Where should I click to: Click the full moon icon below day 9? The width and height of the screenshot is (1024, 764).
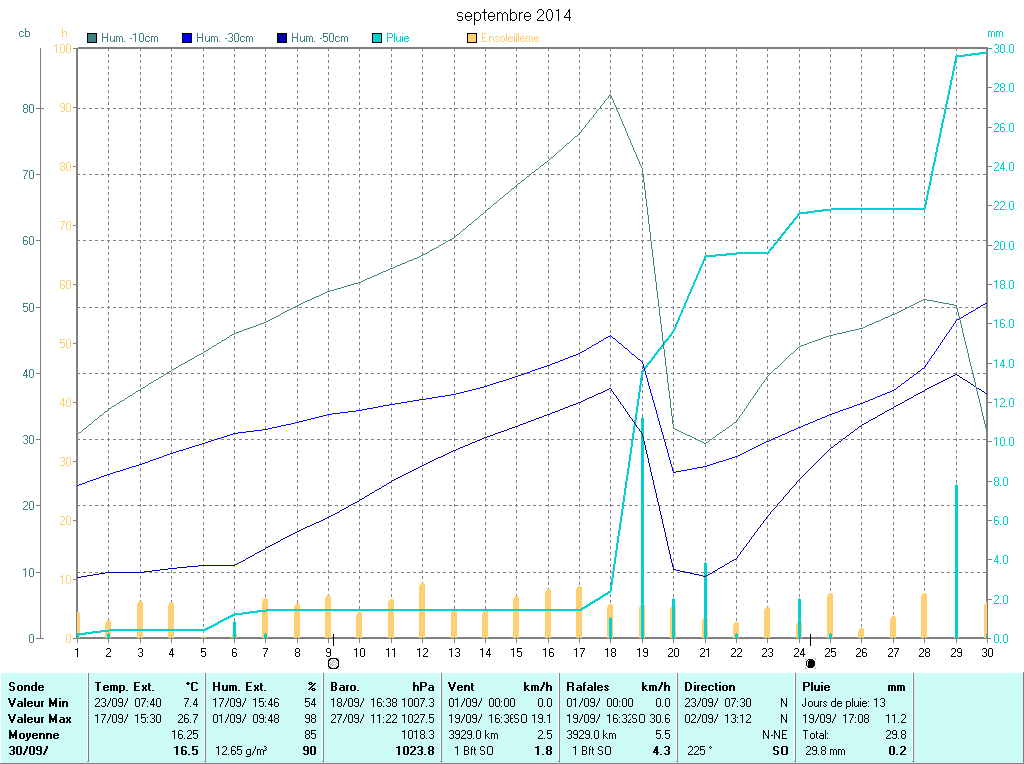coord(333,663)
